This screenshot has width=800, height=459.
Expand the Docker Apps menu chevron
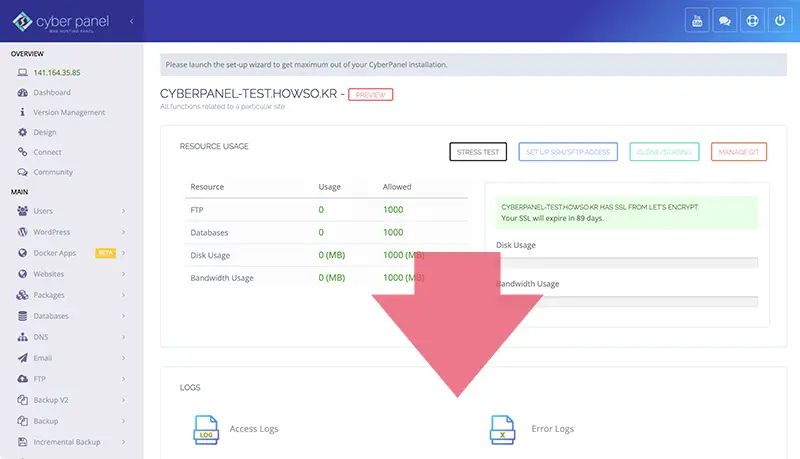click(x=123, y=253)
